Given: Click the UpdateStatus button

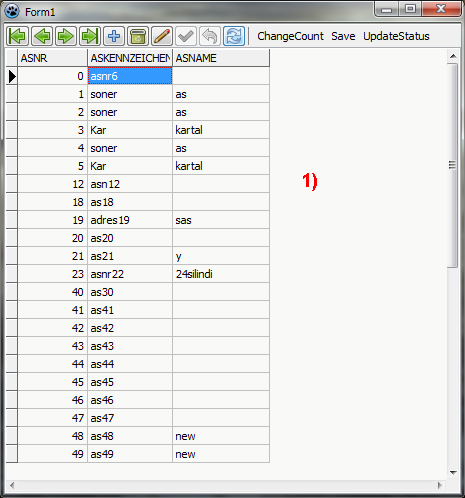Looking at the screenshot, I should point(396,36).
